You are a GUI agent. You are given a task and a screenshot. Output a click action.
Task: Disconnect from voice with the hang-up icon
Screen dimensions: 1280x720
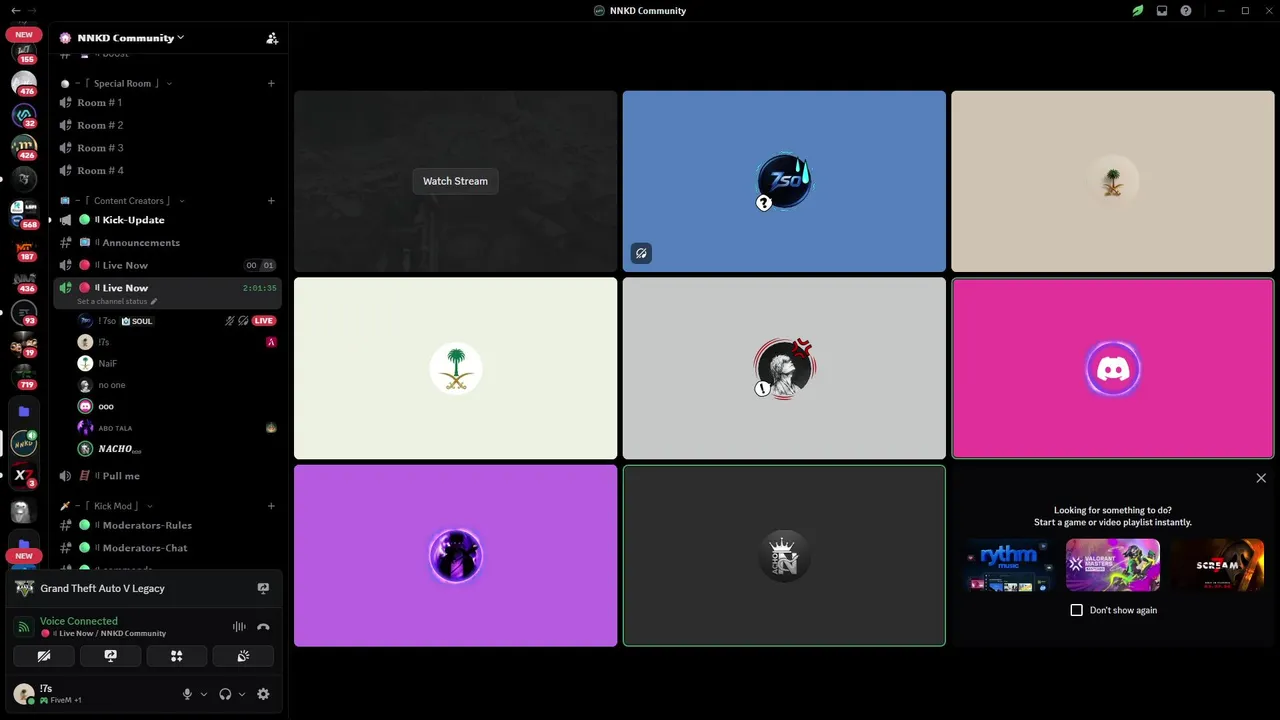[x=263, y=627]
